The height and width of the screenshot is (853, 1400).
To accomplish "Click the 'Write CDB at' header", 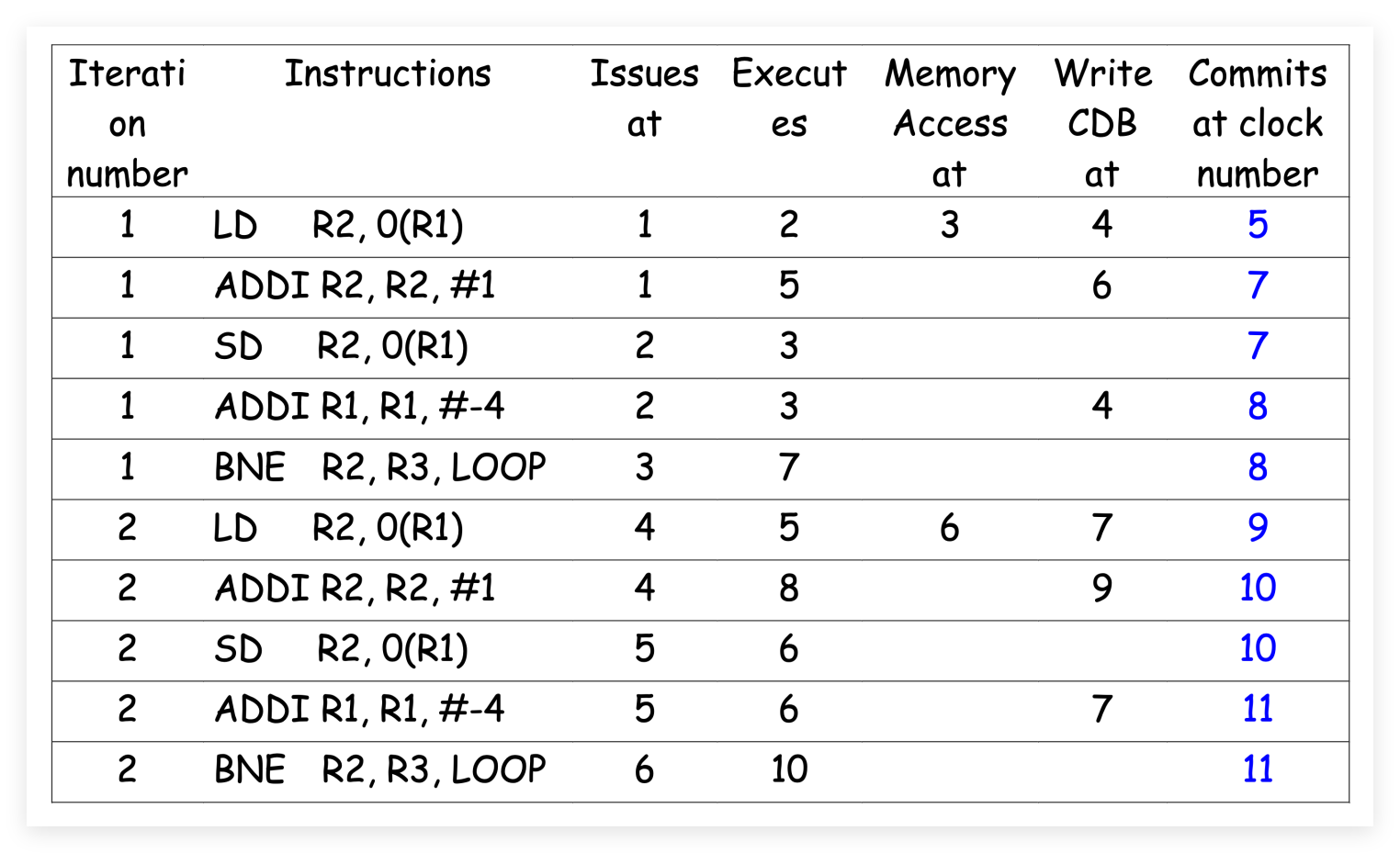I will 1102,123.
